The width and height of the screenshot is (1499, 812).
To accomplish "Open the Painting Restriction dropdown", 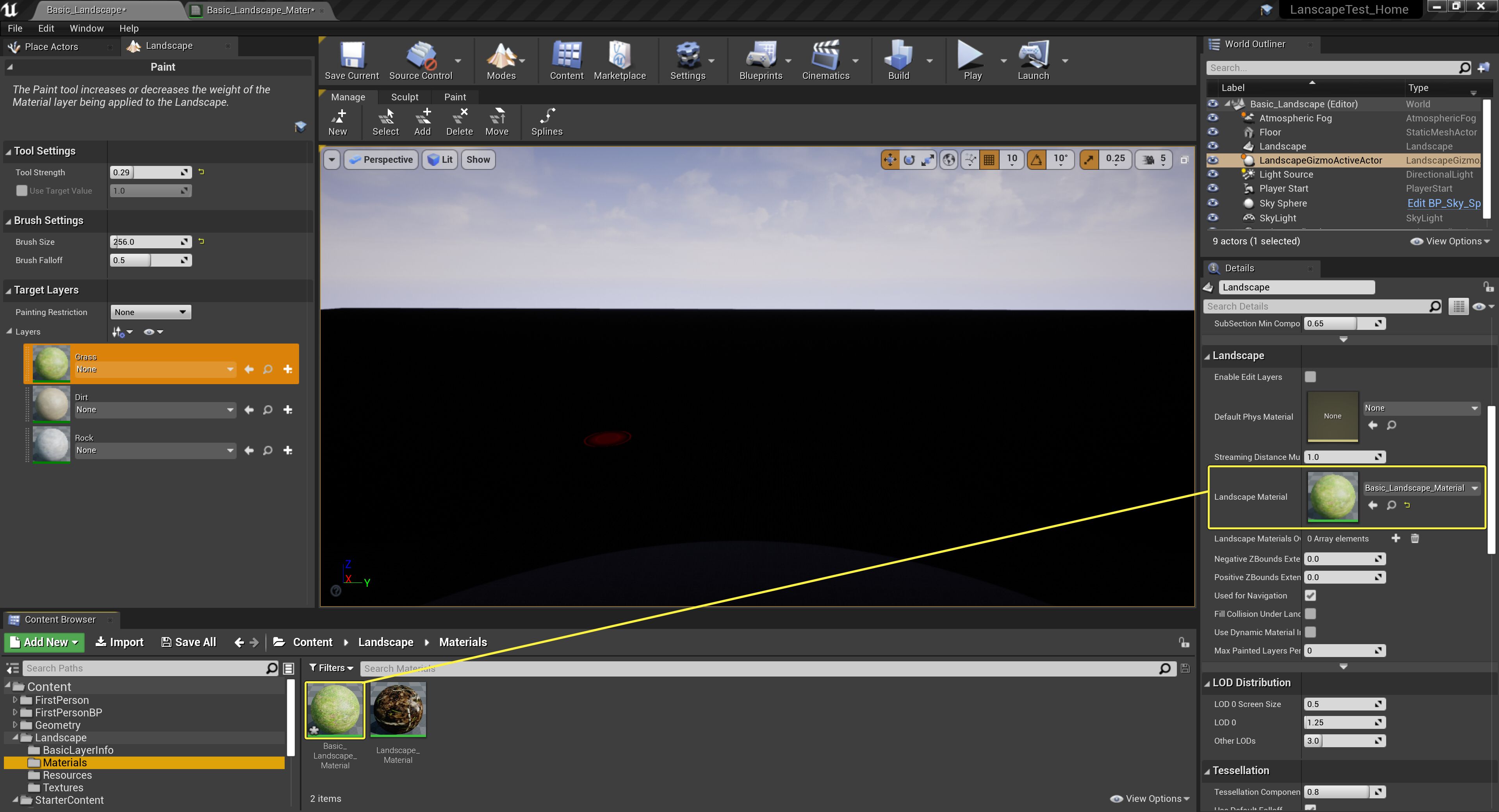I will pyautogui.click(x=150, y=312).
